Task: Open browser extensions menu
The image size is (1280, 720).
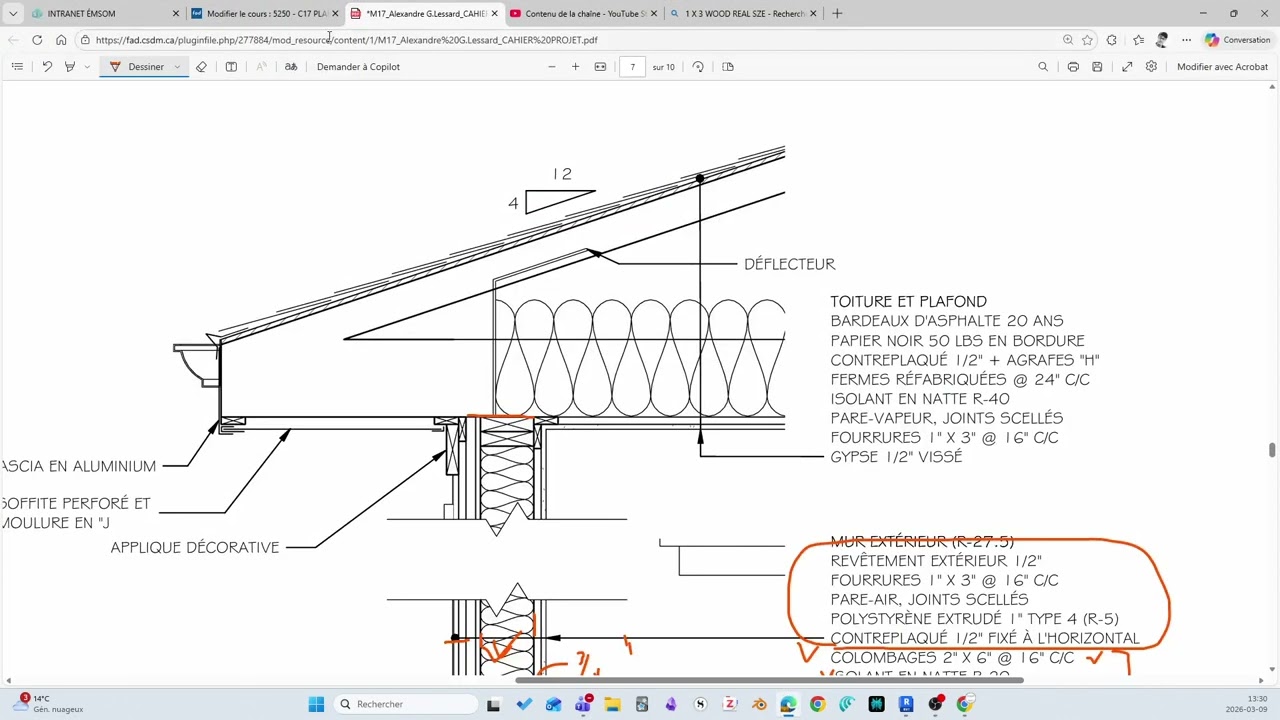Action: click(1111, 40)
